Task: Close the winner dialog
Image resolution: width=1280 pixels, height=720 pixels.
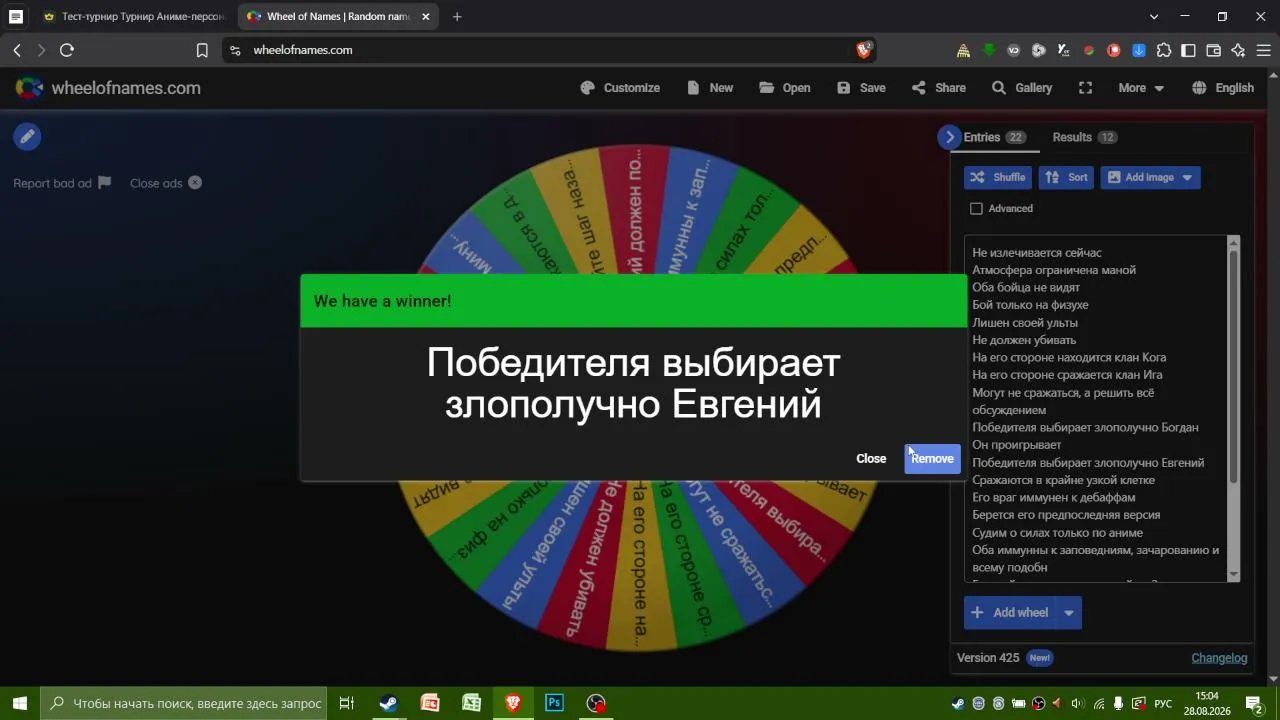Action: tap(871, 458)
